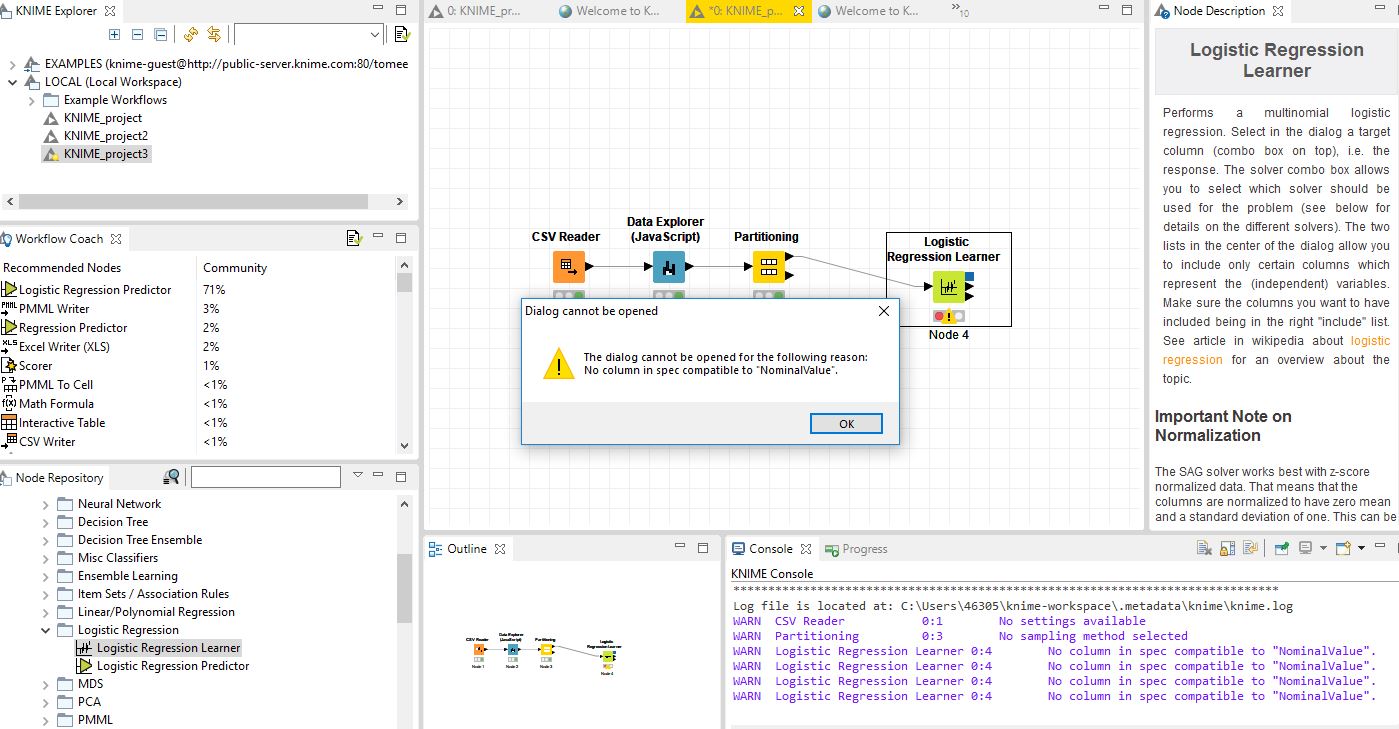Follow the logistic regression Wikipedia link
Viewport: 1399px width, 729px height.
click(1369, 340)
